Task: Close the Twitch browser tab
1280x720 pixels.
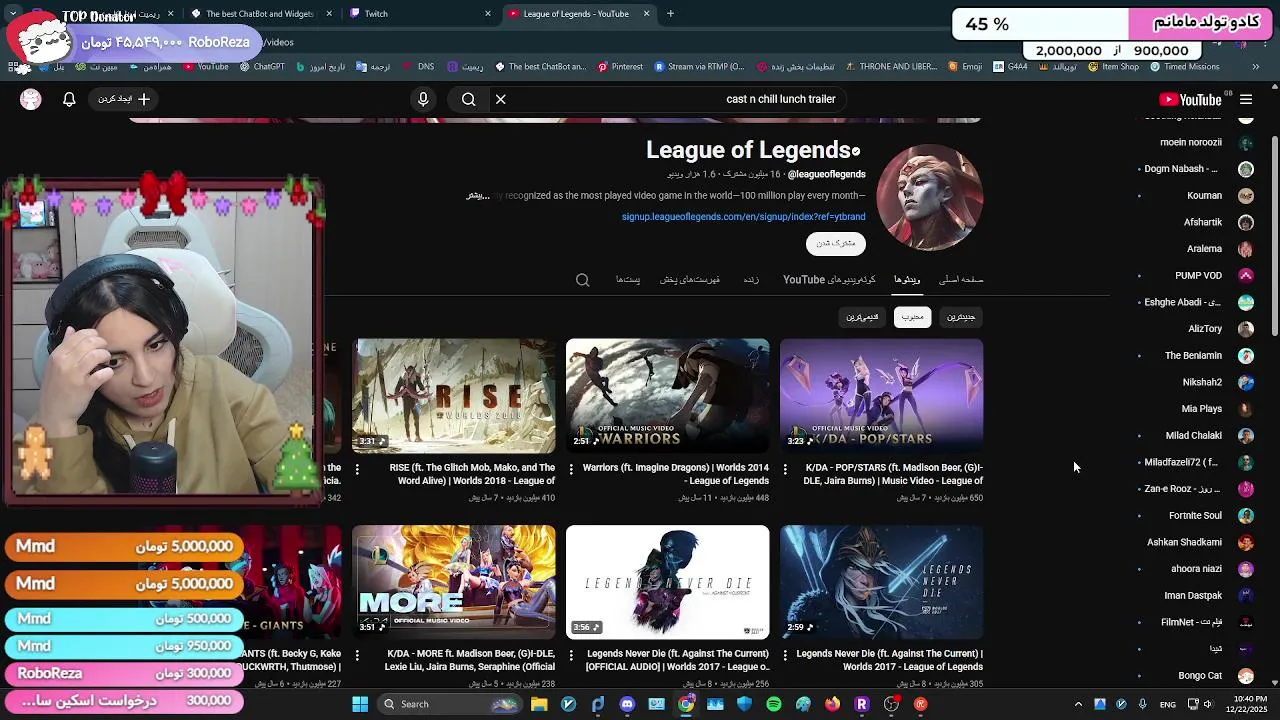Action: (488, 13)
